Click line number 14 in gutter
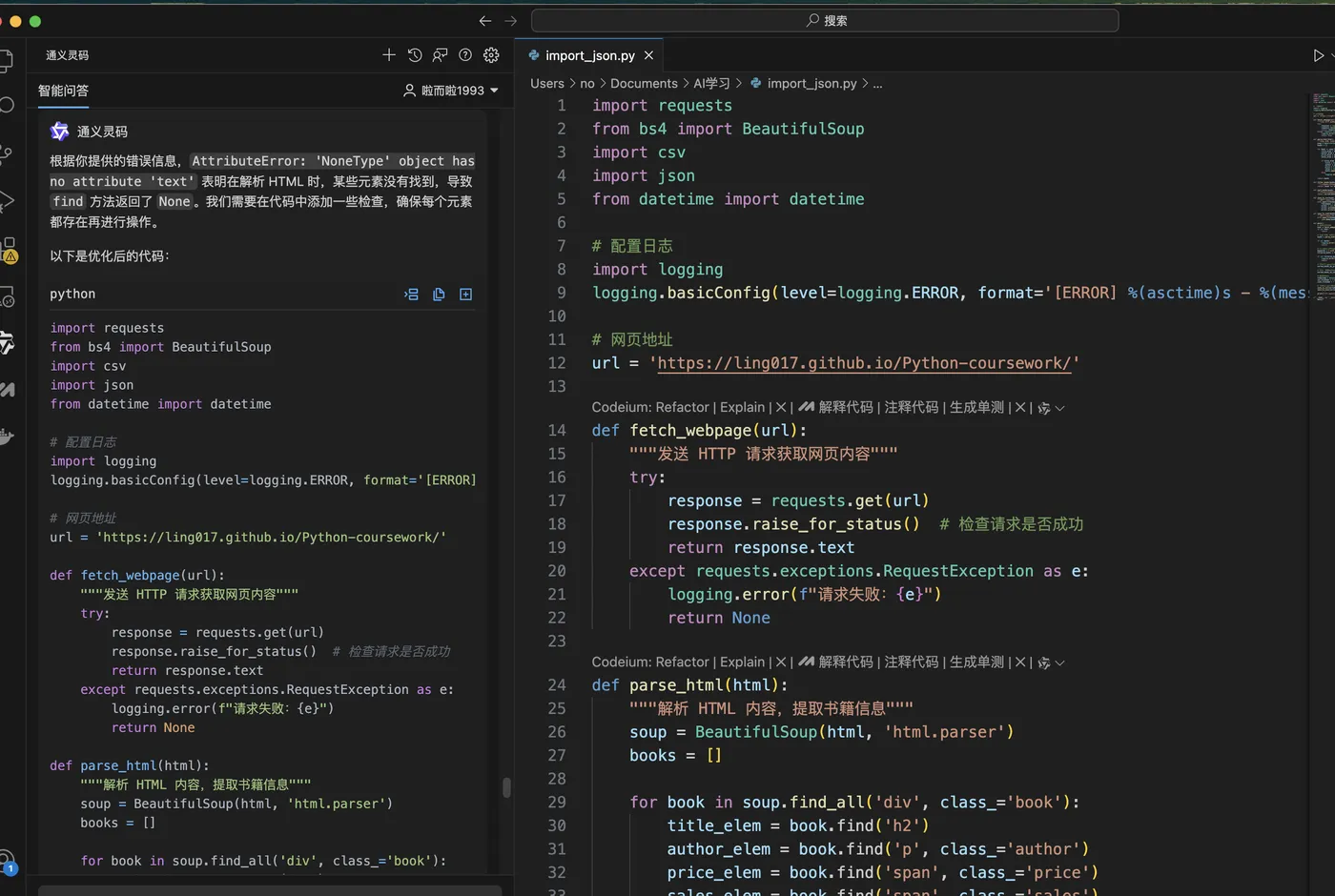 [x=557, y=430]
